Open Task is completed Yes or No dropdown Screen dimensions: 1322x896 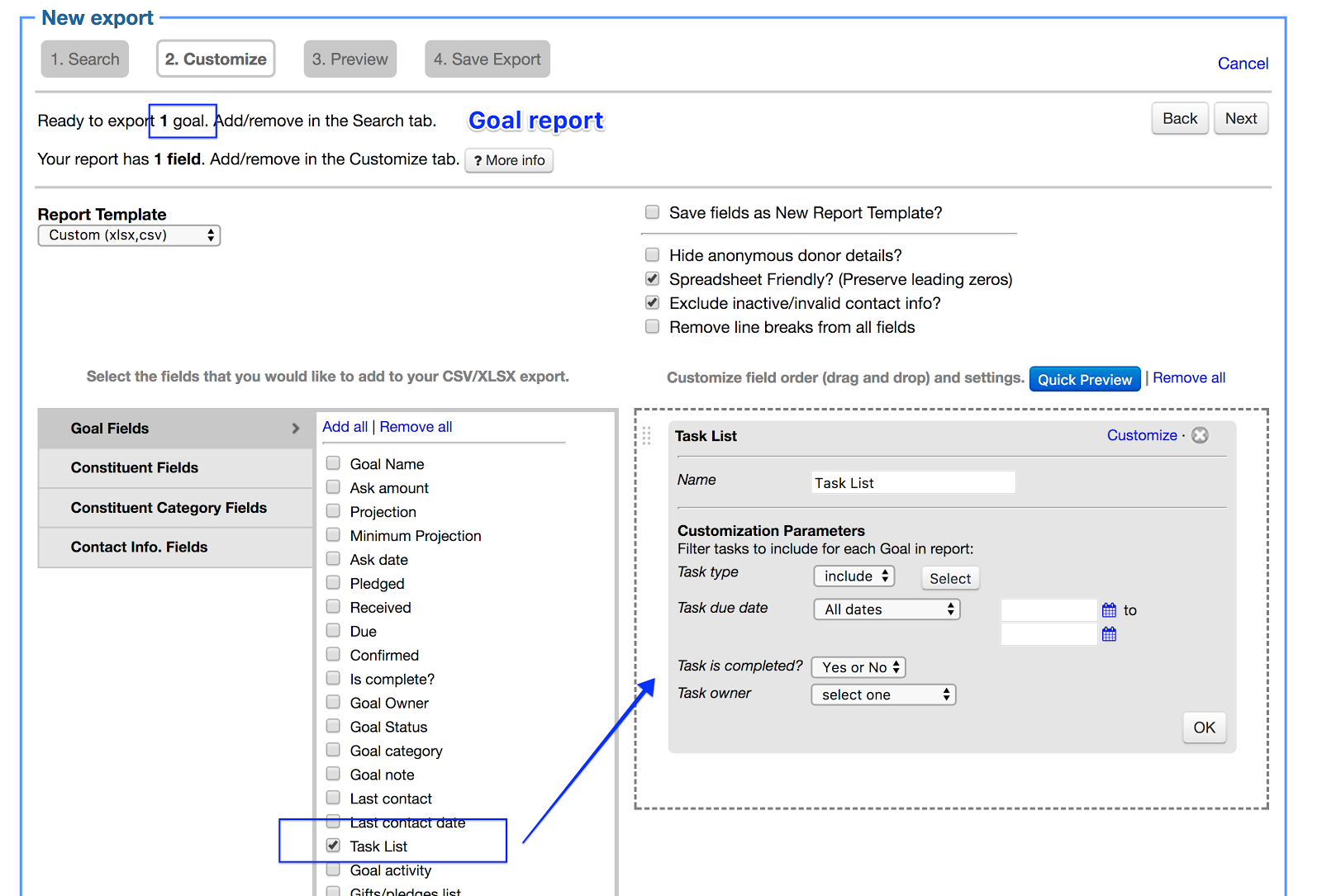(858, 667)
